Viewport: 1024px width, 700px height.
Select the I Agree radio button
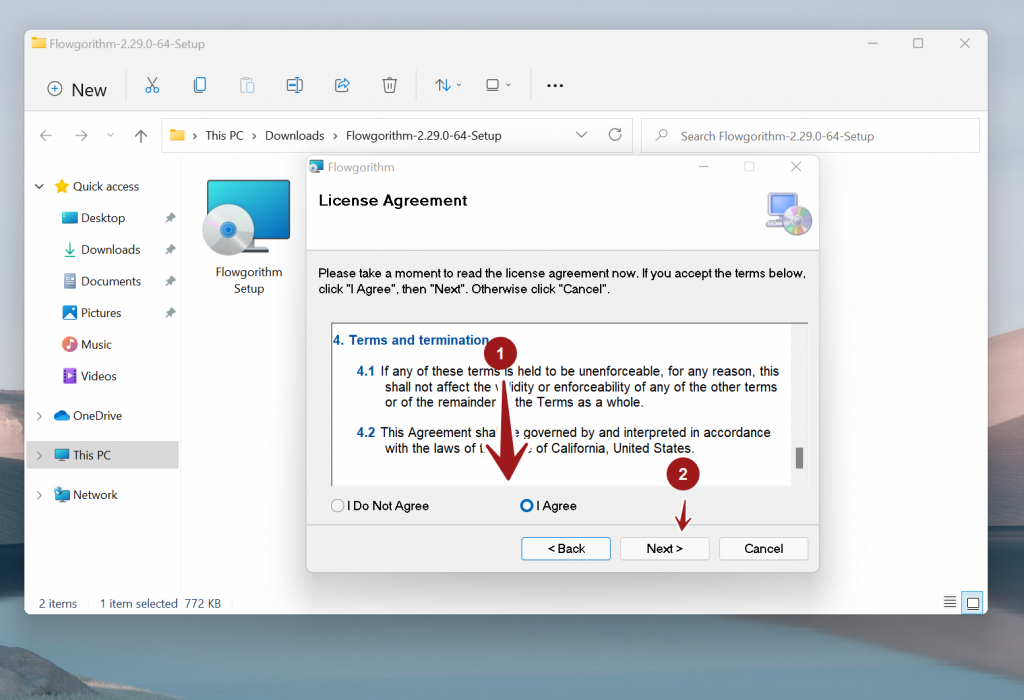527,506
